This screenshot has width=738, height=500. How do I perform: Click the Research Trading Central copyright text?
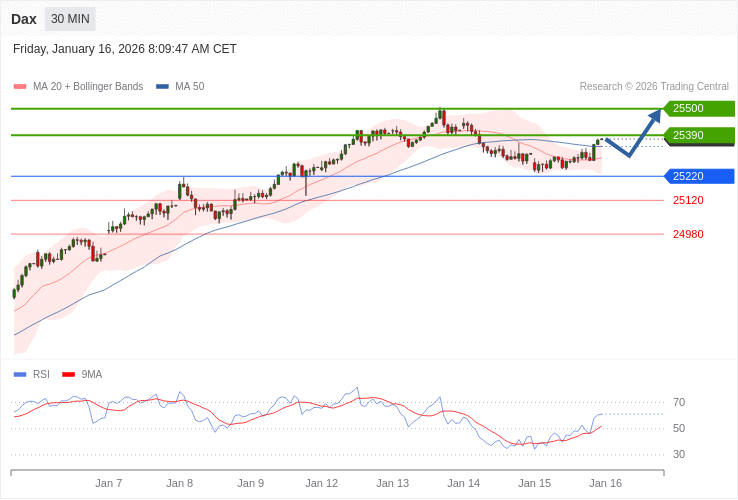tap(654, 86)
